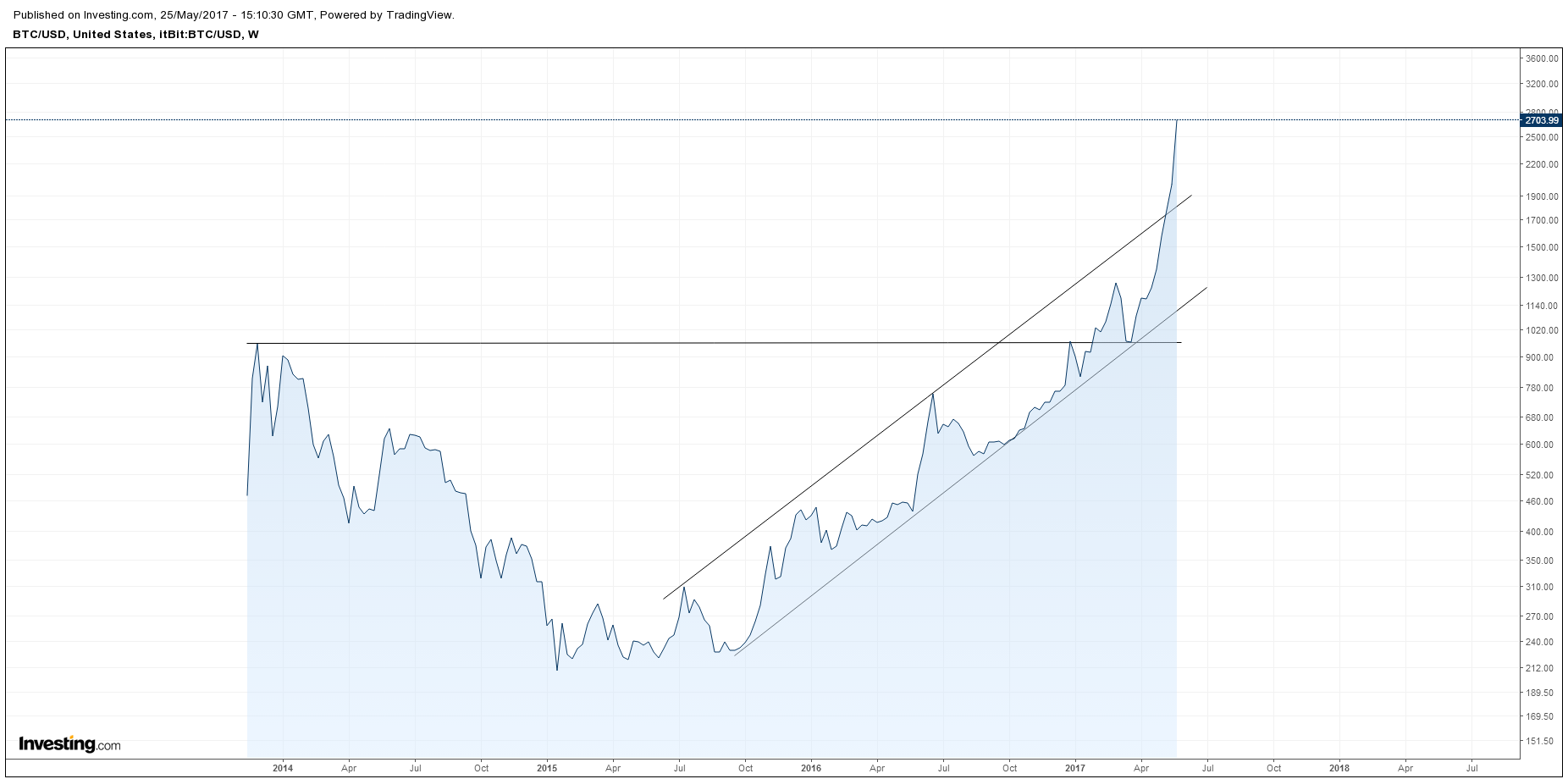The width and height of the screenshot is (1568, 779).
Task: Select the 310.00 price axis label
Action: click(x=1540, y=587)
